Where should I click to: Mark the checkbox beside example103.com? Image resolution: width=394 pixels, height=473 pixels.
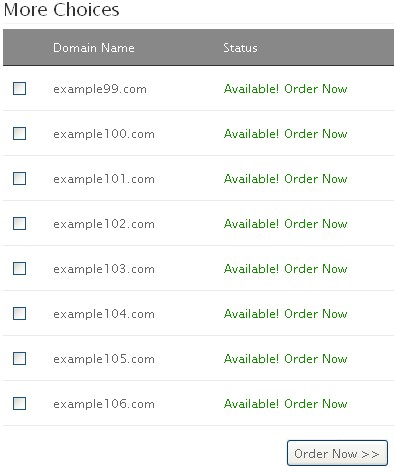[x=19, y=269]
